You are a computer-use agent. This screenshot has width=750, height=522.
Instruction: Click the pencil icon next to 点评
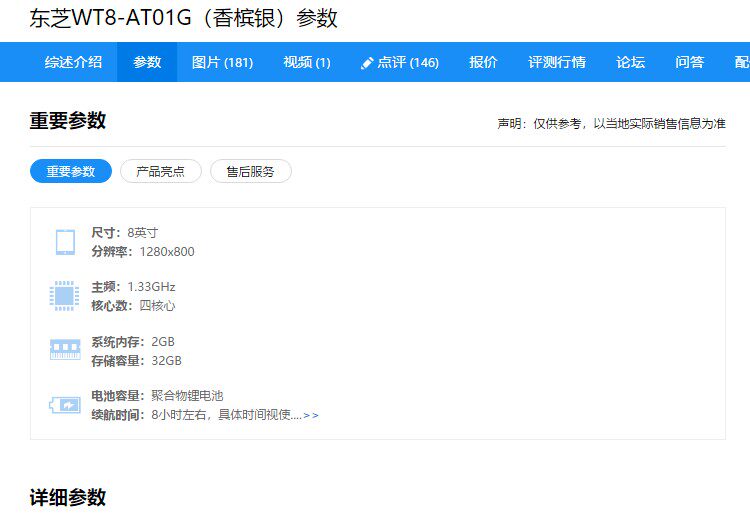[367, 63]
